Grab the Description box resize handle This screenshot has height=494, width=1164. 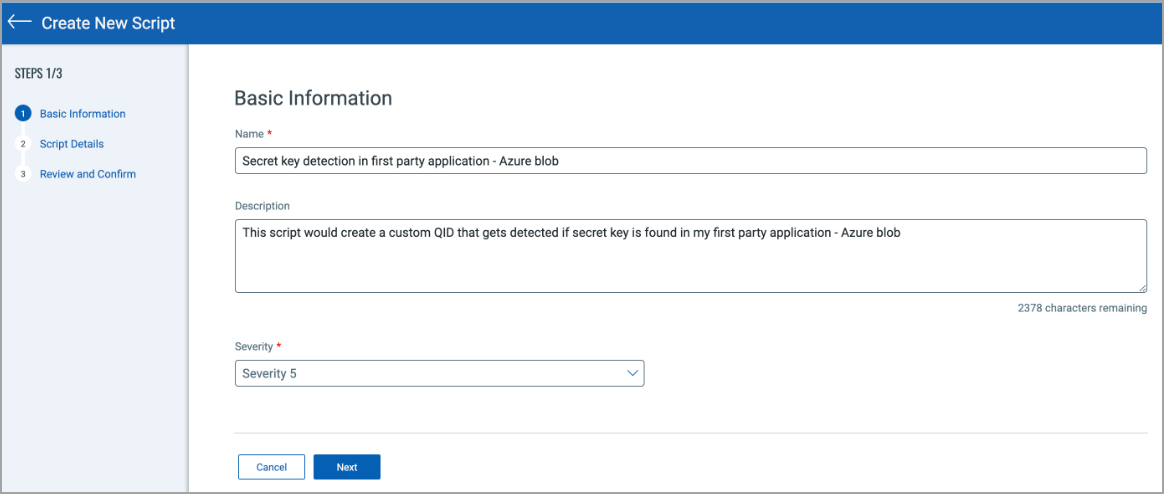(1142, 287)
